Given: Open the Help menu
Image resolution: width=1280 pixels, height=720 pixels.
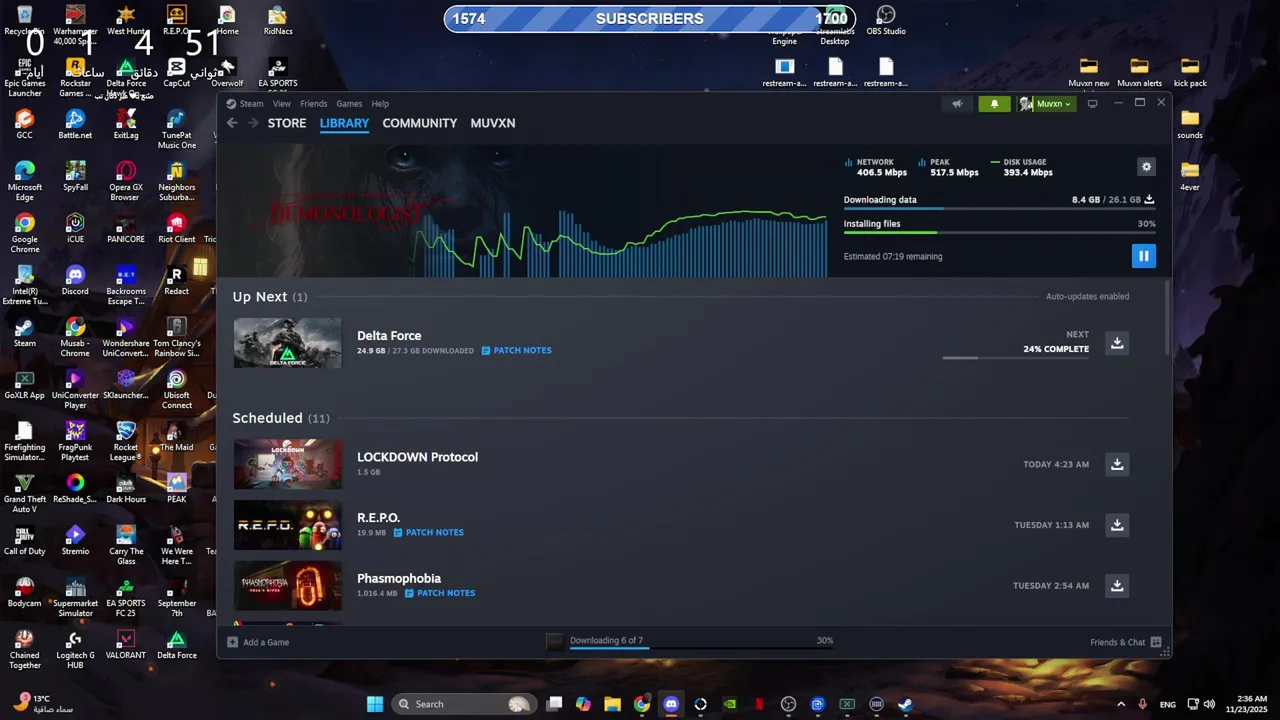Looking at the screenshot, I should pyautogui.click(x=380, y=104).
